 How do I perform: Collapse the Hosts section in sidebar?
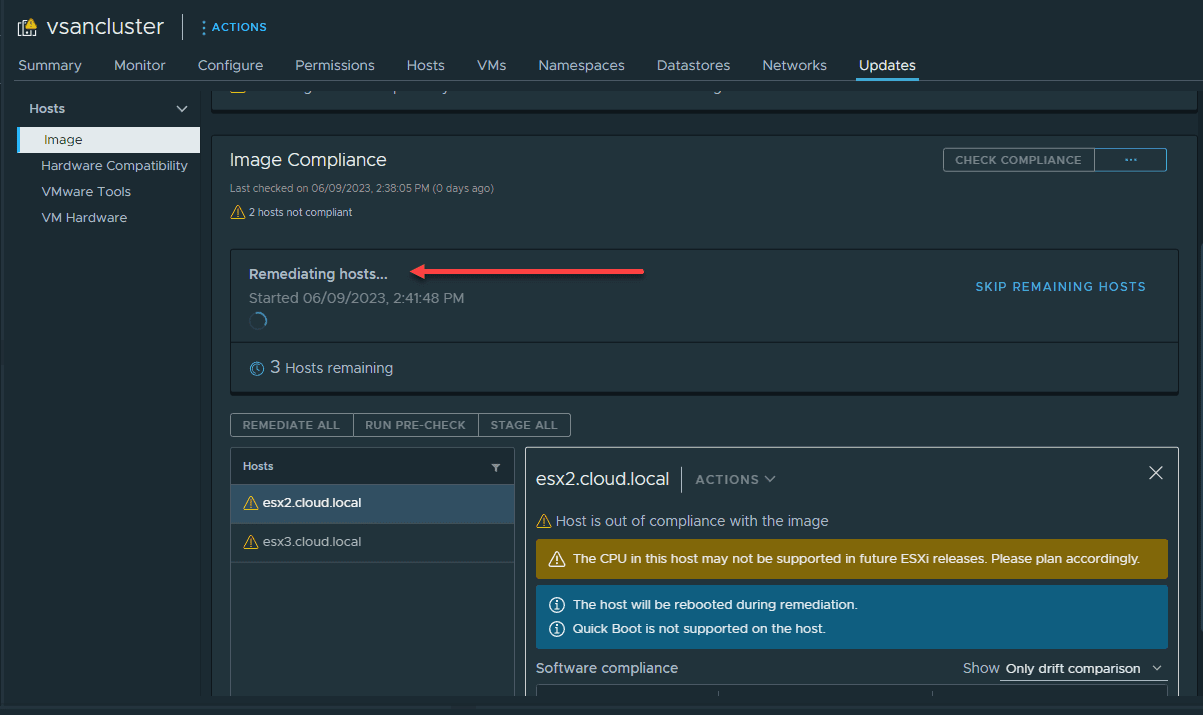pyautogui.click(x=182, y=108)
